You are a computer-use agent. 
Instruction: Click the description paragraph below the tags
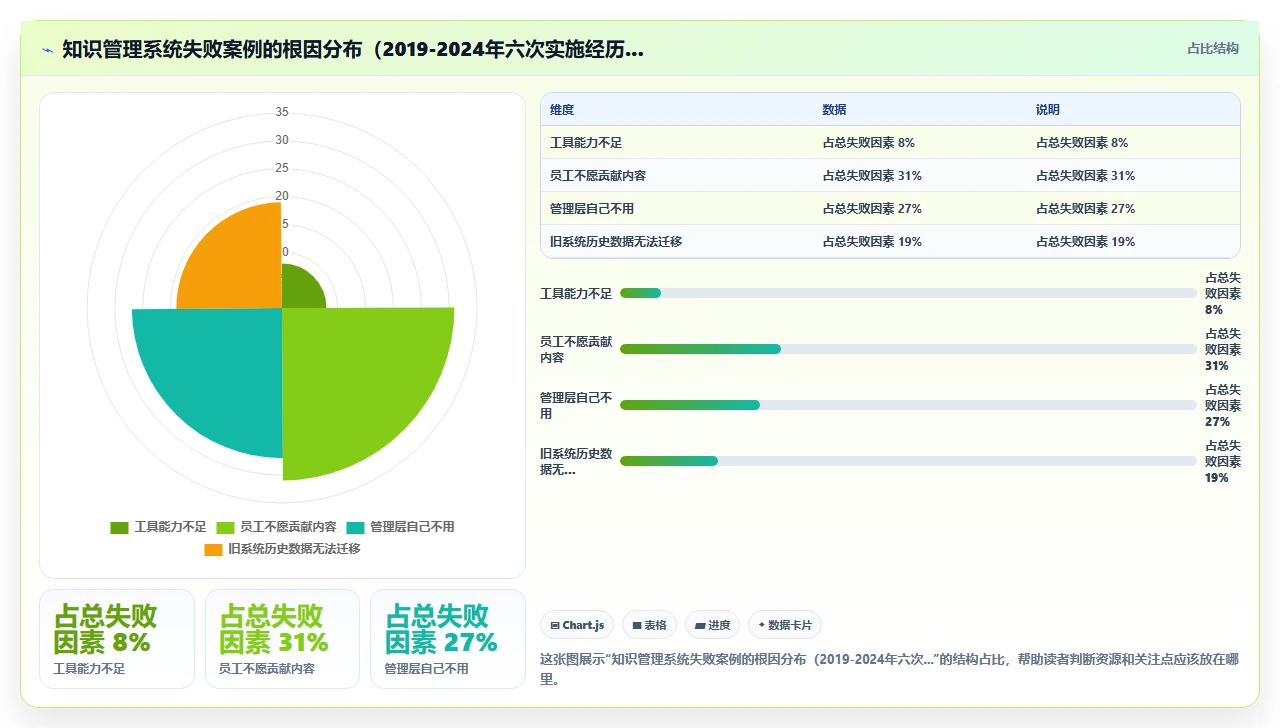[889, 669]
